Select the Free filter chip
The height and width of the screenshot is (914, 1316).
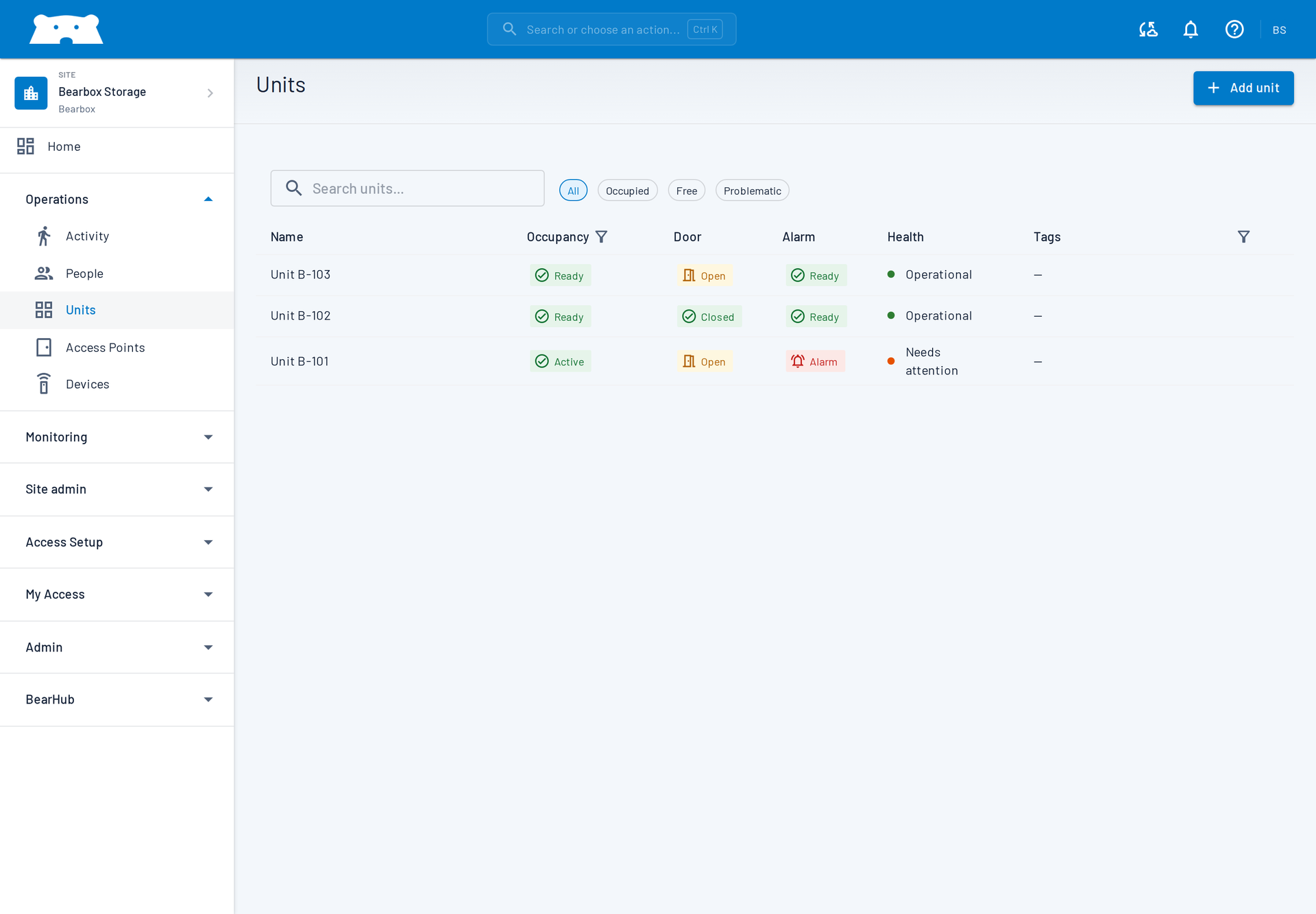coord(686,191)
